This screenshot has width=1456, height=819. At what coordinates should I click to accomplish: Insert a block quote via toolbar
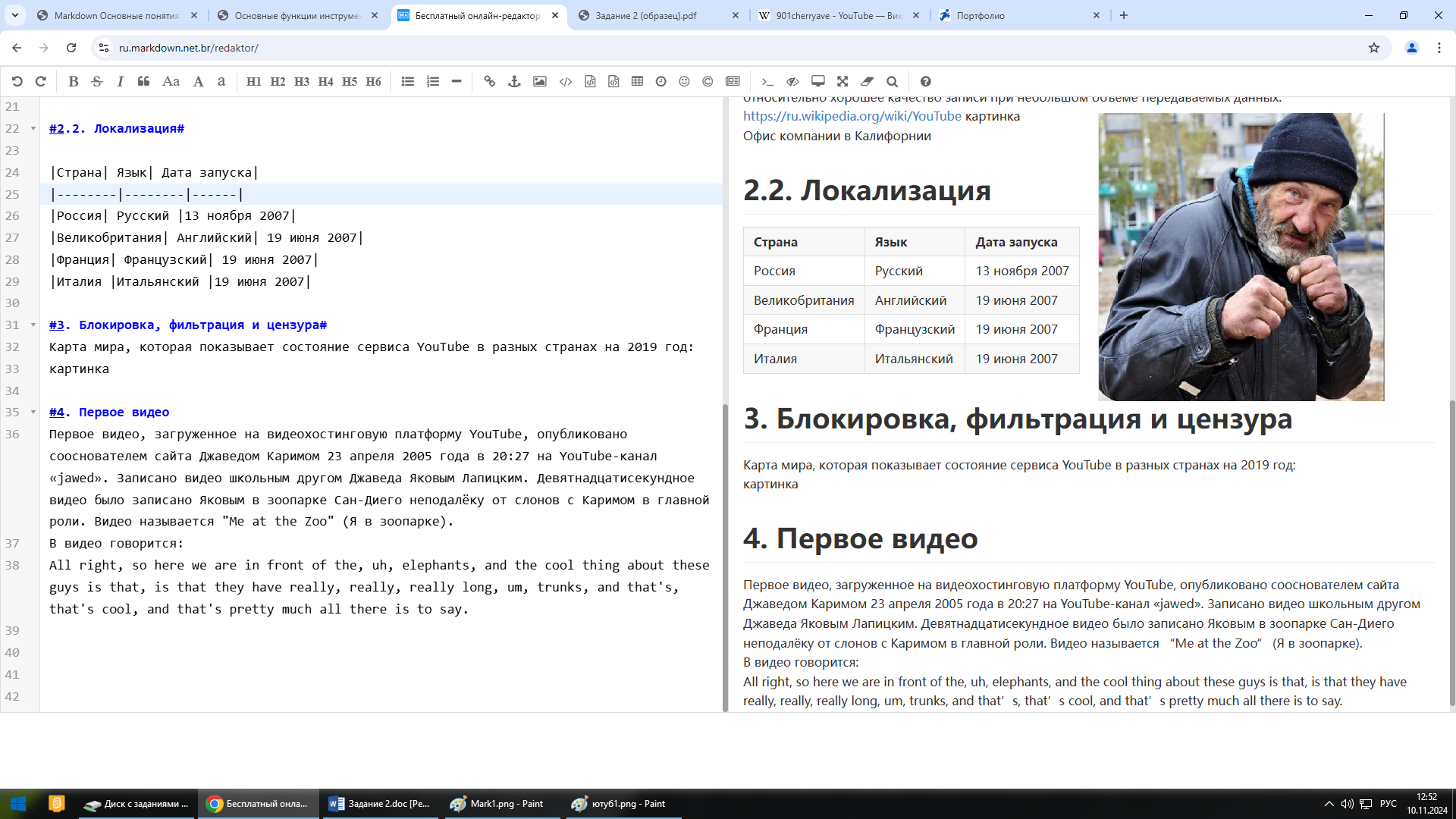(143, 81)
